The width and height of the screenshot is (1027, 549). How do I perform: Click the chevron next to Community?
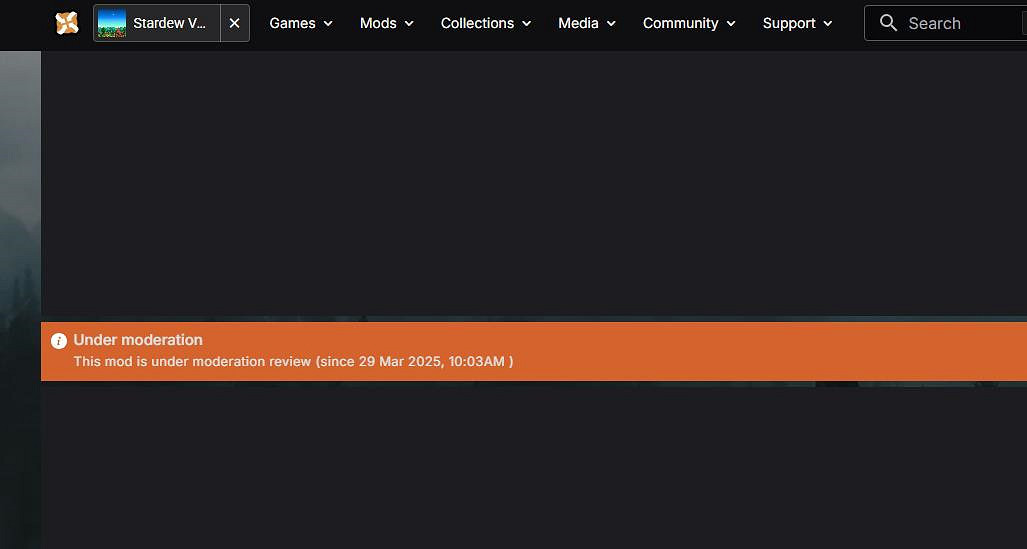[x=731, y=24]
